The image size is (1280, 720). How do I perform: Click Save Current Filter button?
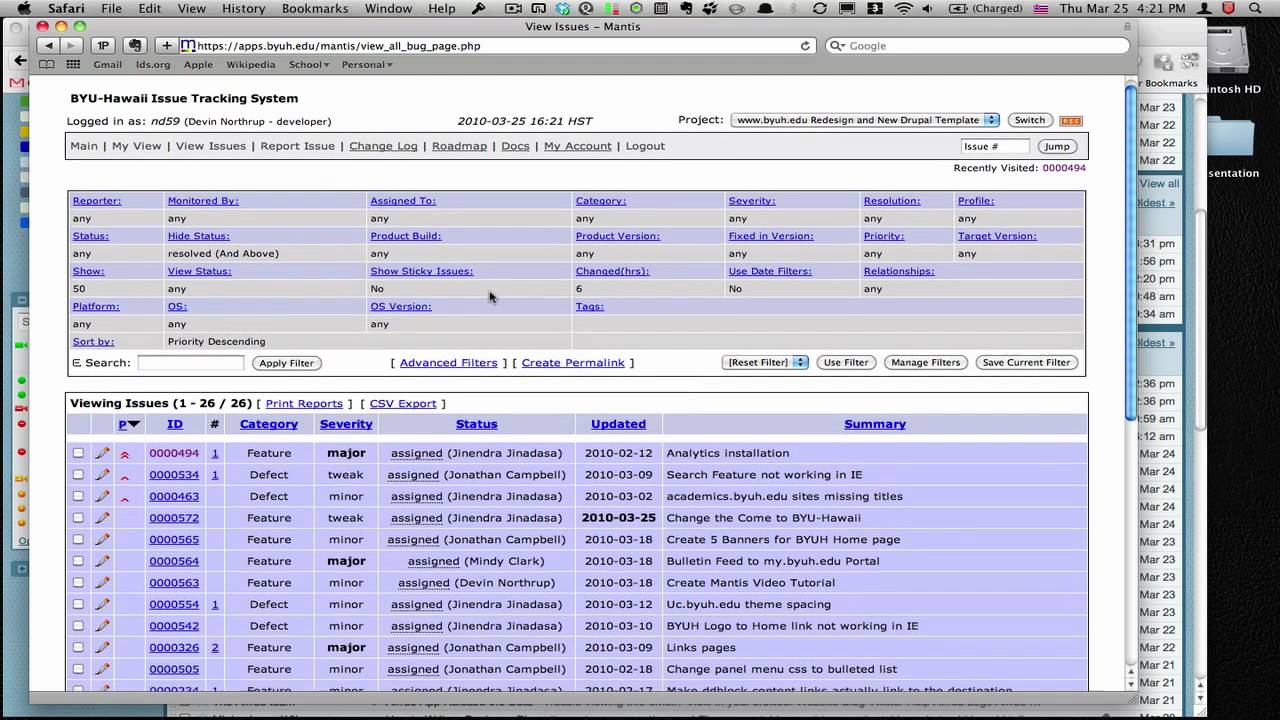(1026, 363)
